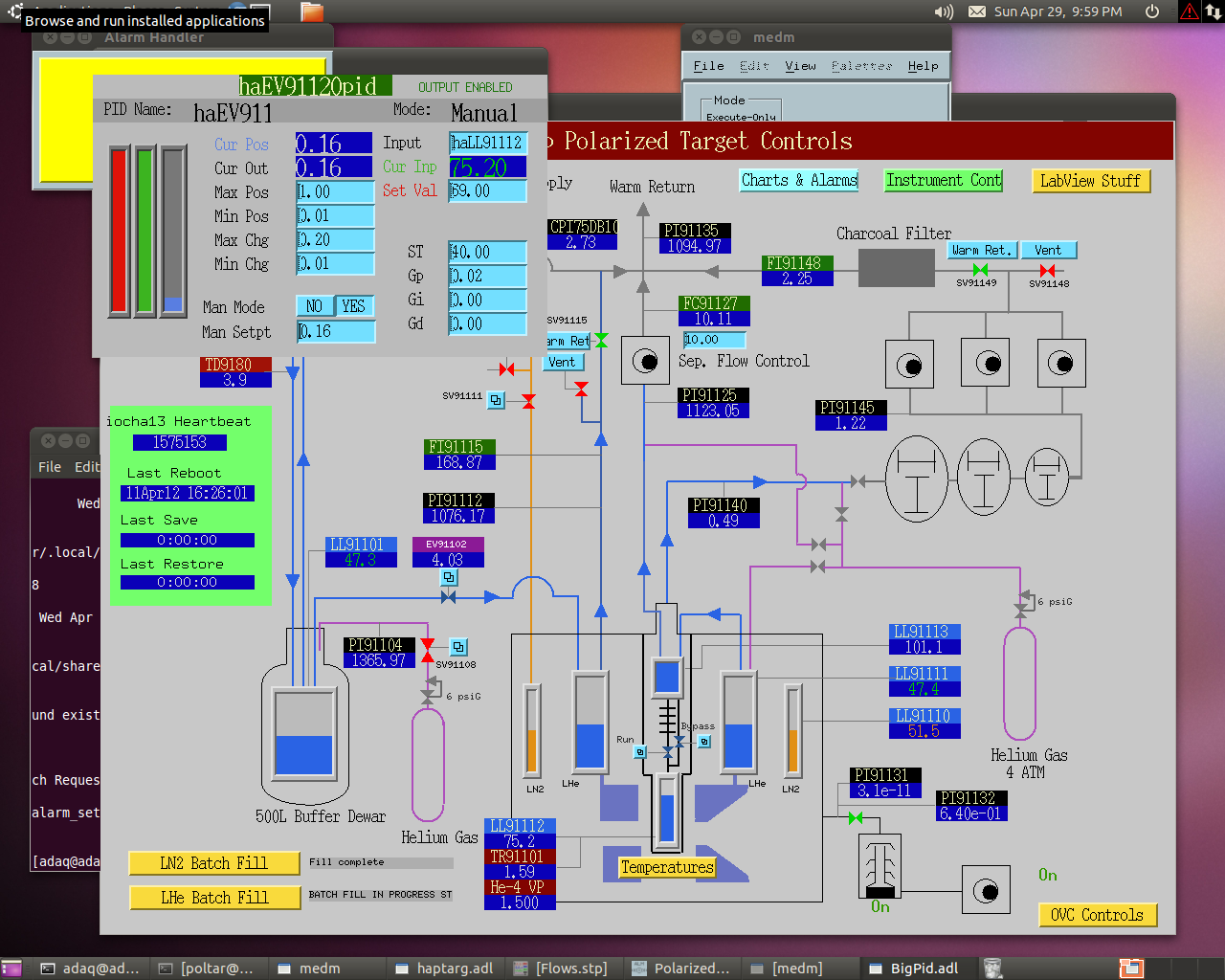Viewport: 1225px width, 980px height.
Task: Switch to [Flows.stp] in the taskbar
Action: (564, 969)
